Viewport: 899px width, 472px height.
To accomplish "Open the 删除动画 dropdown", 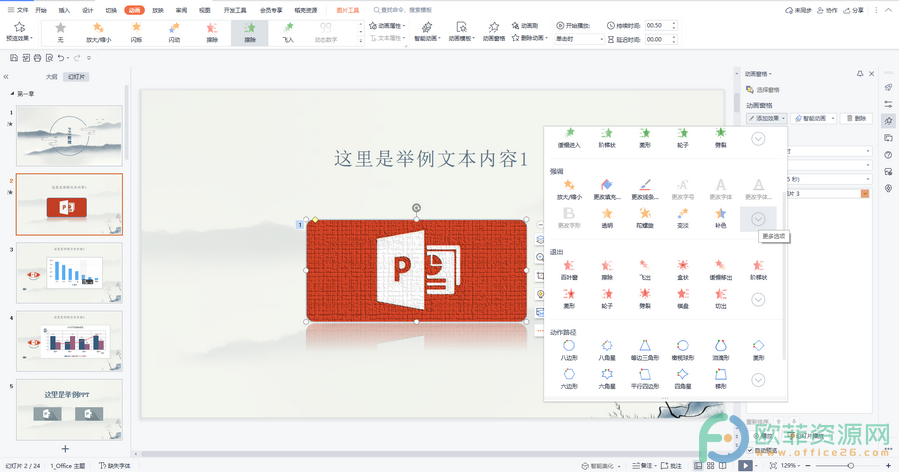I will pos(530,38).
